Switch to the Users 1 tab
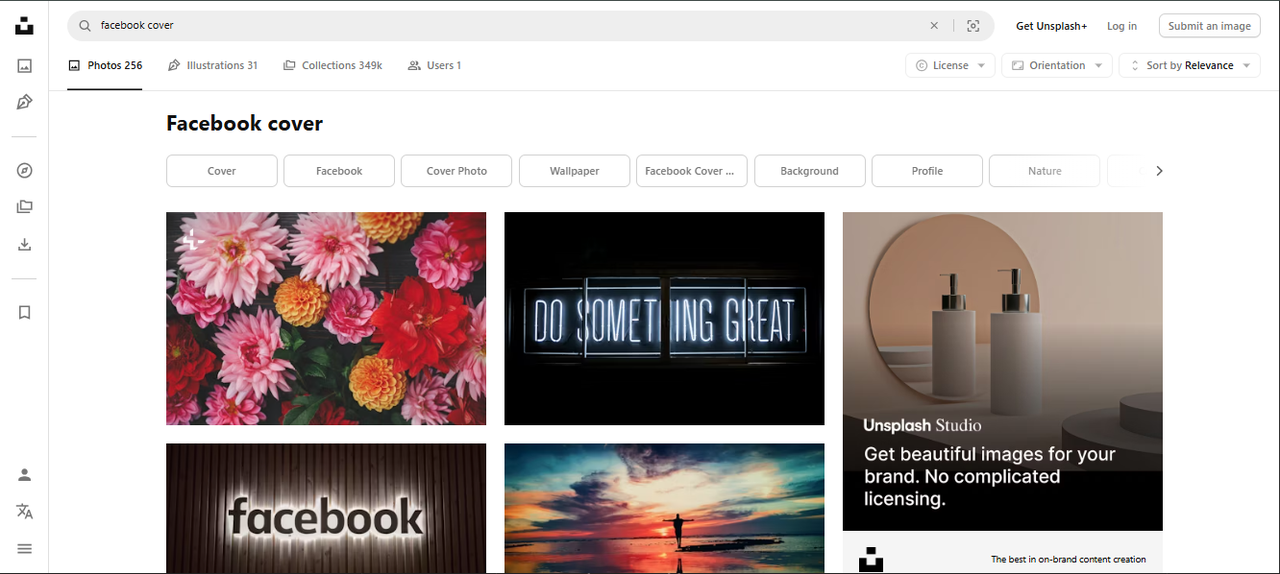Image resolution: width=1280 pixels, height=574 pixels. click(434, 66)
